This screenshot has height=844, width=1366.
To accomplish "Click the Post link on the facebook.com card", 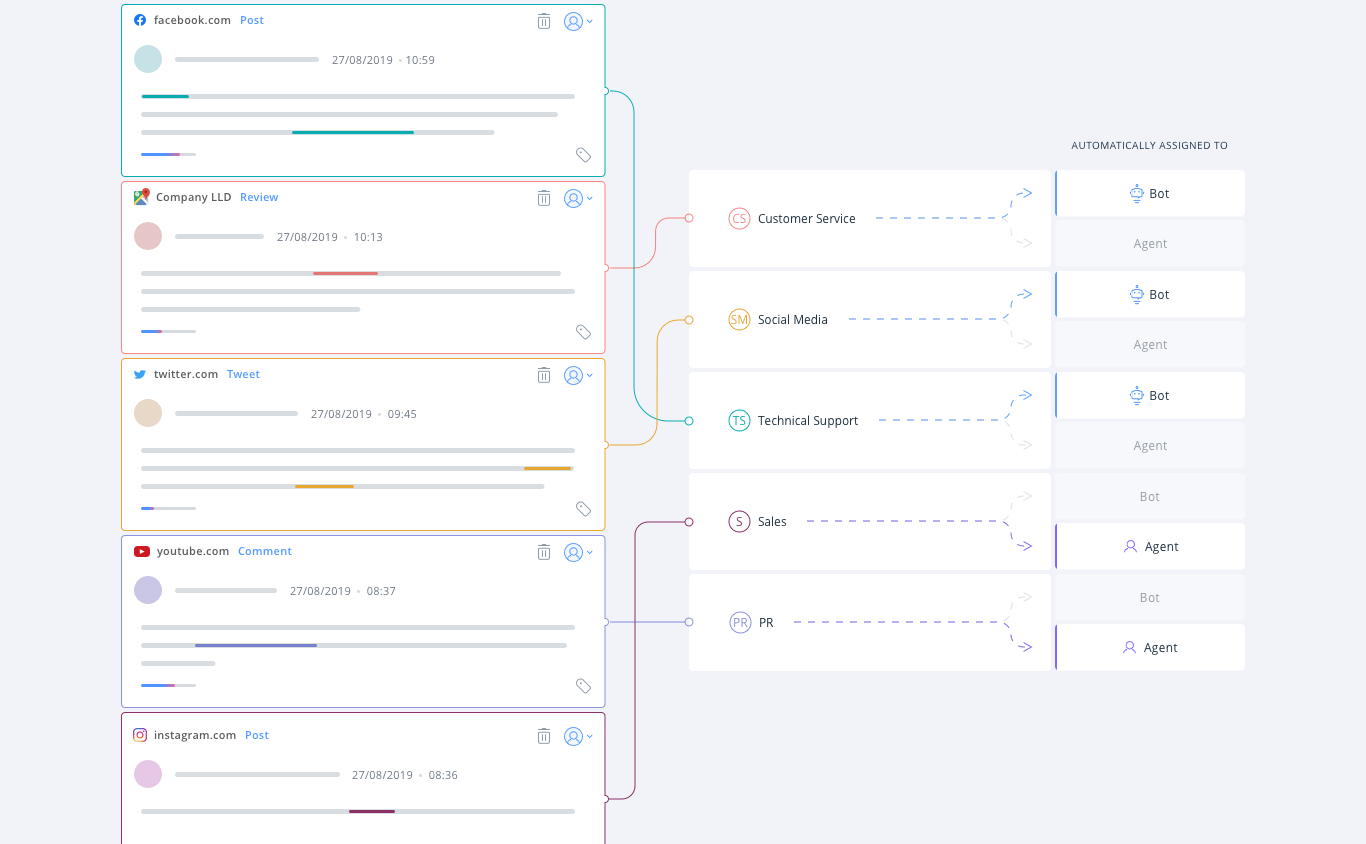I will point(251,19).
